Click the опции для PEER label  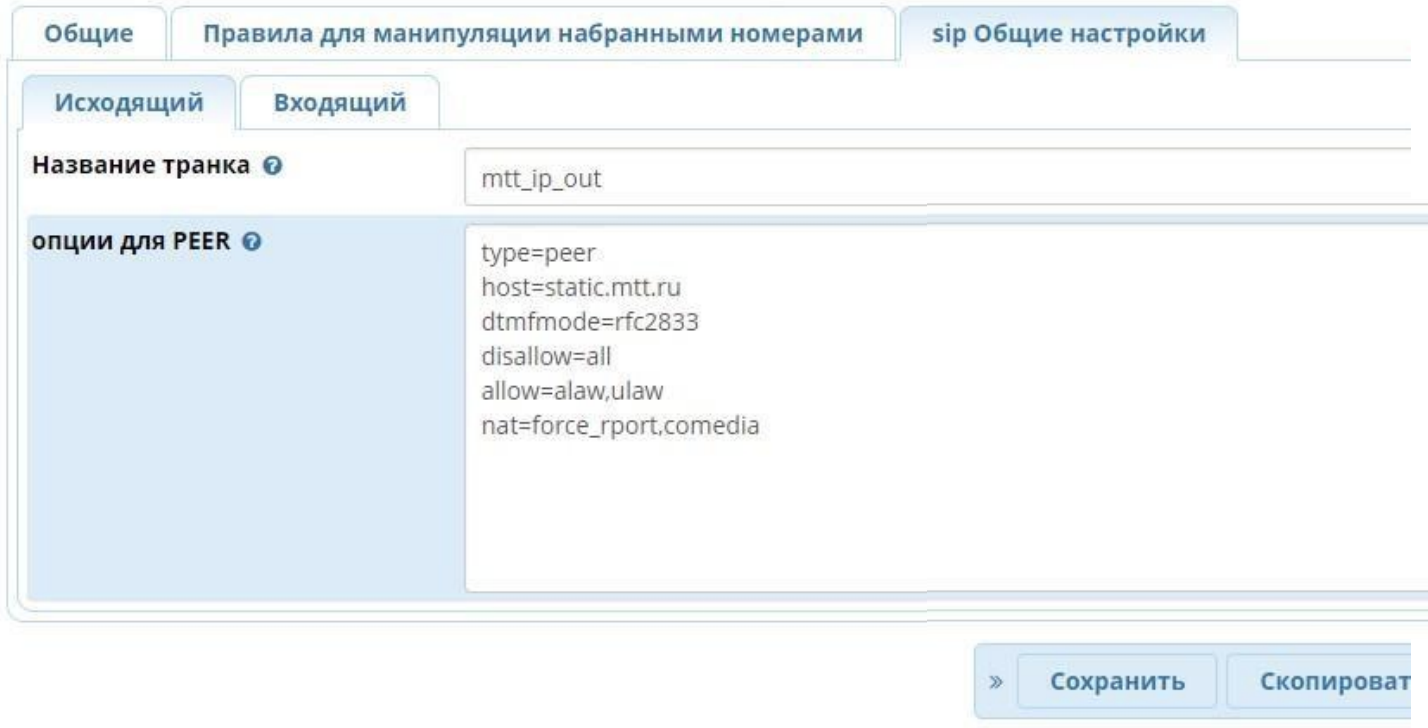[133, 241]
